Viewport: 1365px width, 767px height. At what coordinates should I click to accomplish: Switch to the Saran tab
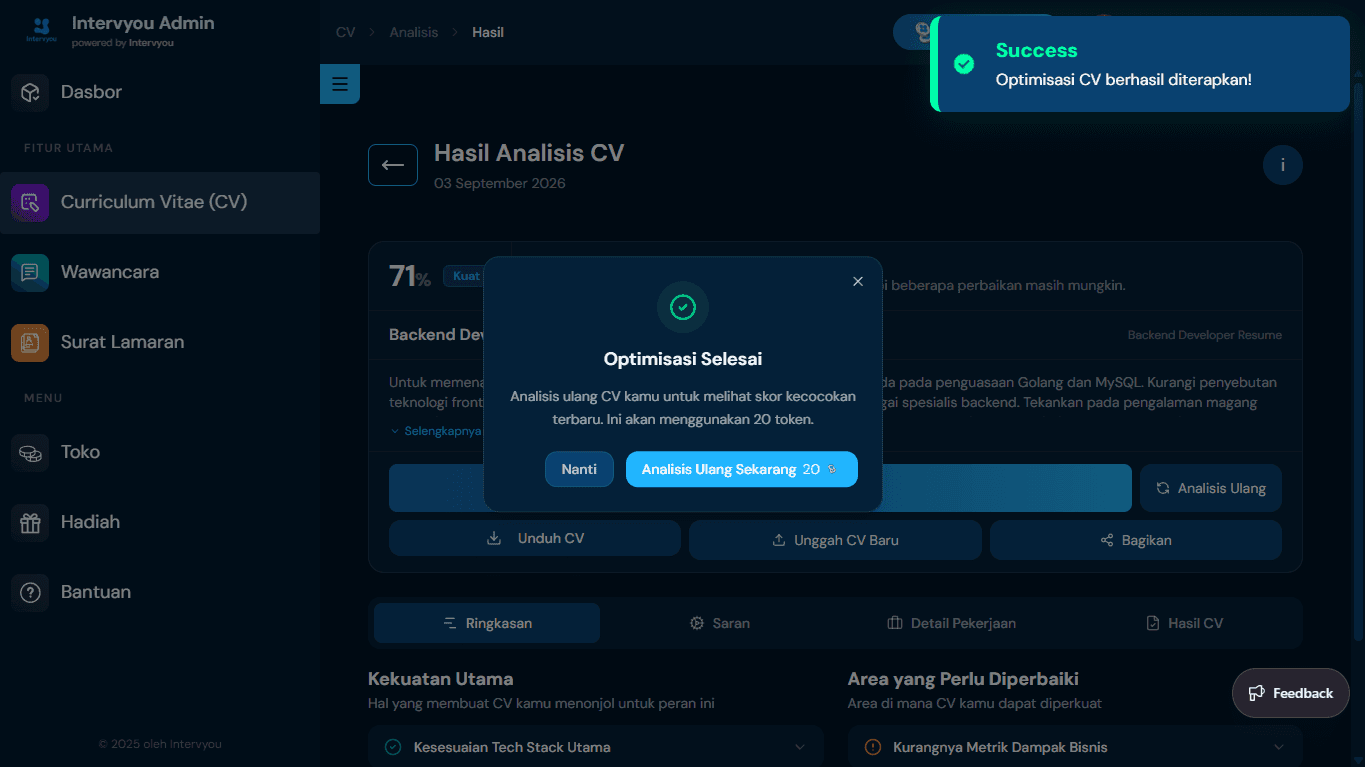click(720, 623)
